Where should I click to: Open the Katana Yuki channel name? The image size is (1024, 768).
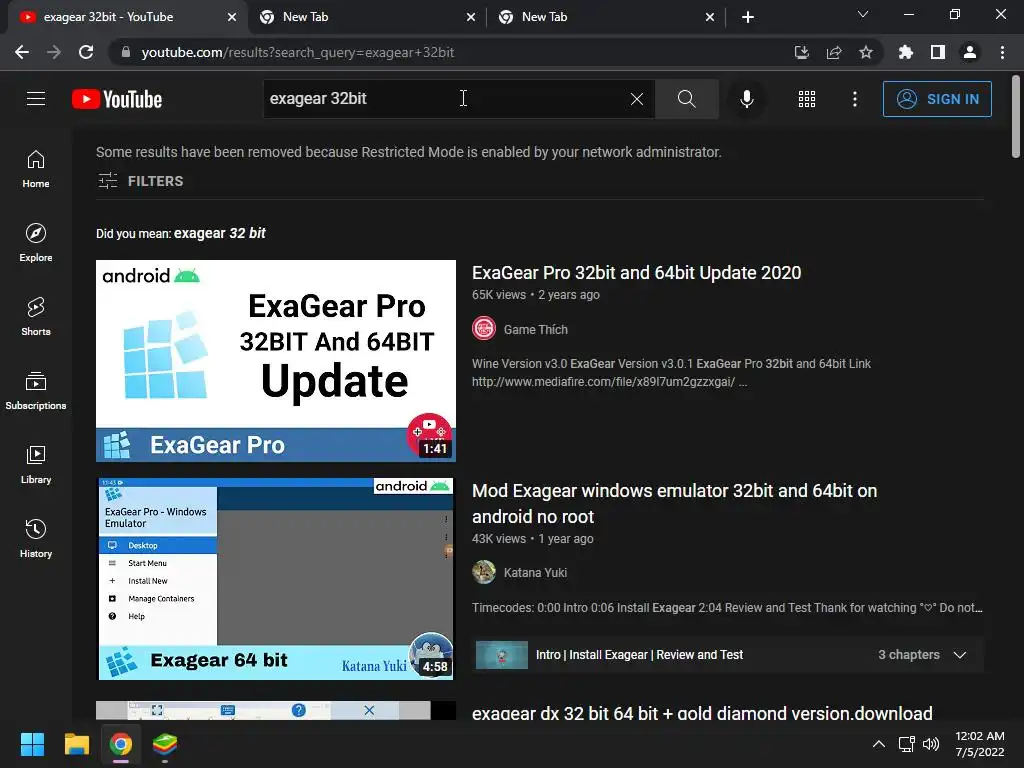click(x=536, y=573)
